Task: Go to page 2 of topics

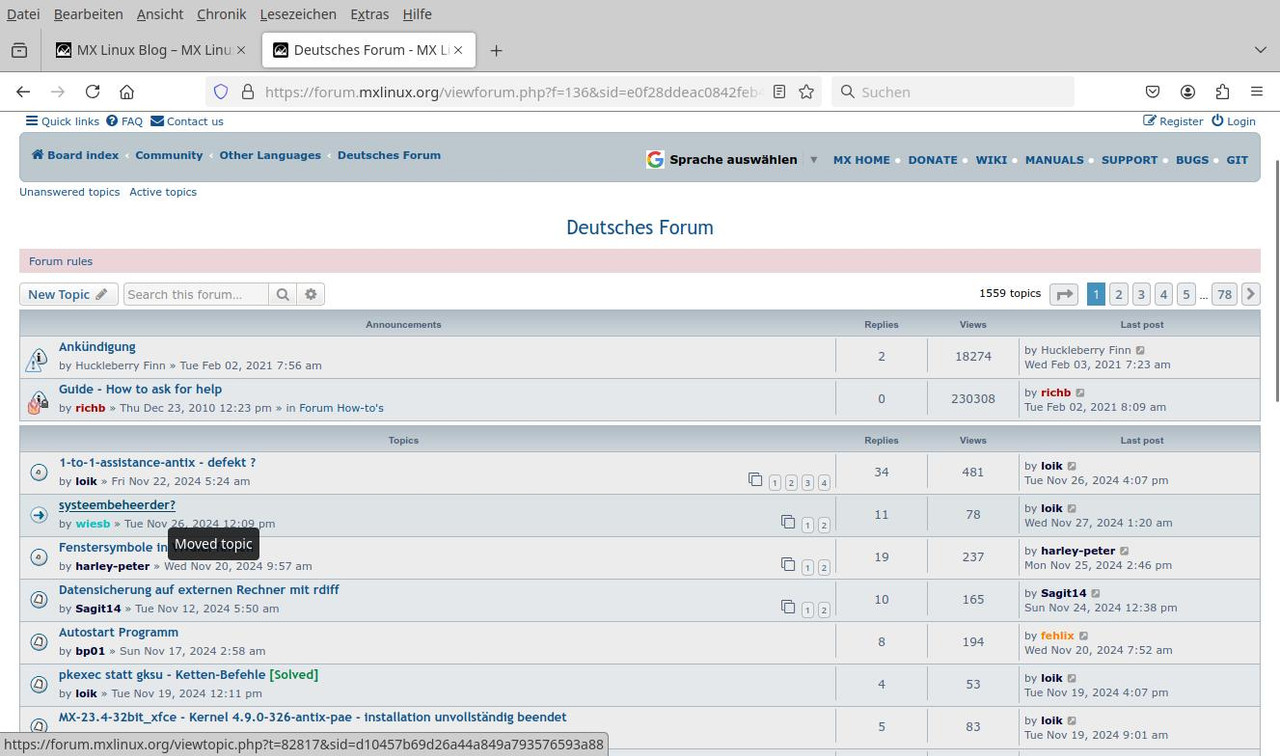Action: 1118,294
